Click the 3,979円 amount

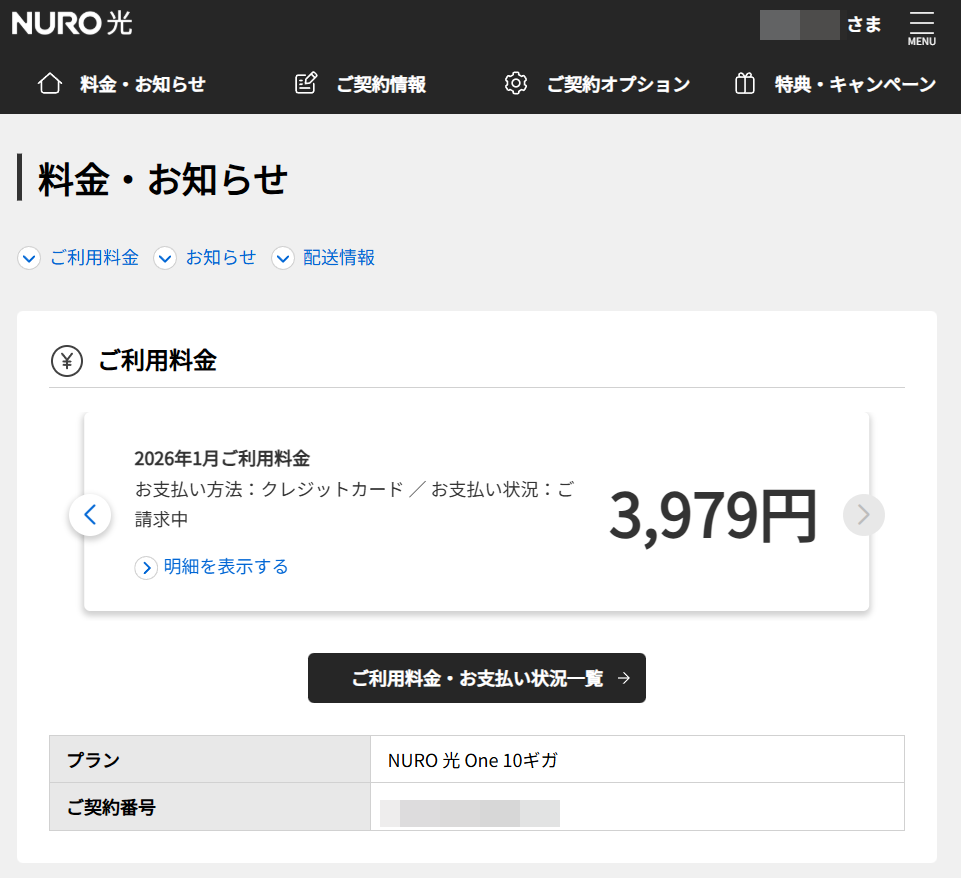pos(712,516)
